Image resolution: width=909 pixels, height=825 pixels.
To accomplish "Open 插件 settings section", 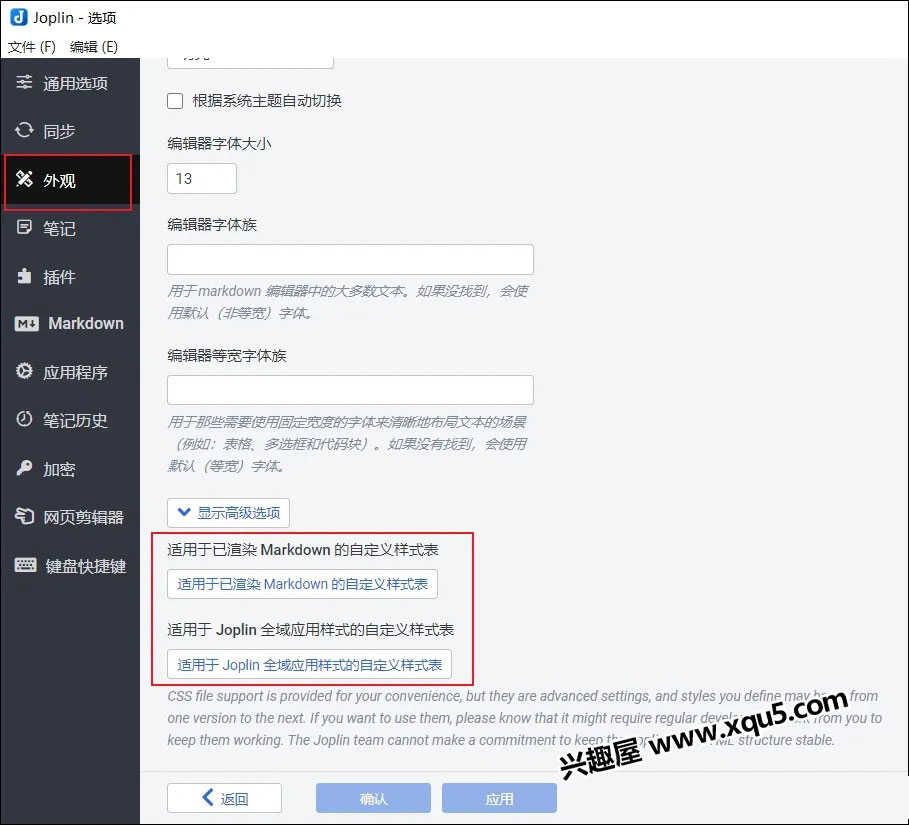I will tap(70, 277).
